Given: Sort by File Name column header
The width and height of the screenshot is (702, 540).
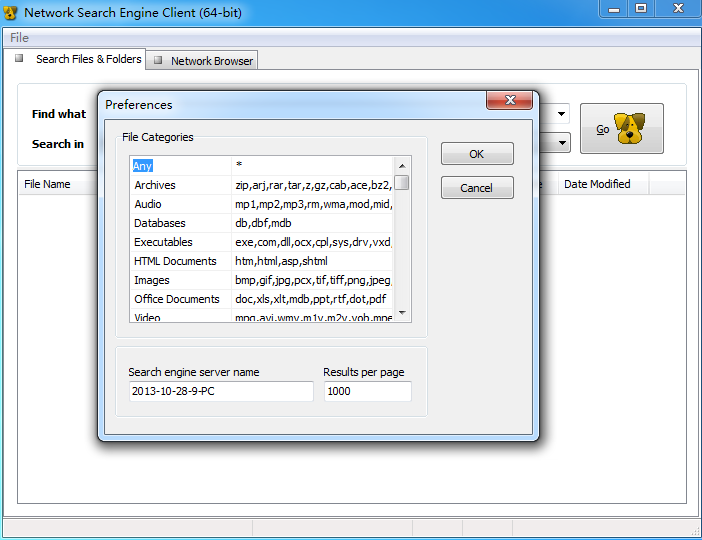Looking at the screenshot, I should coord(58,184).
